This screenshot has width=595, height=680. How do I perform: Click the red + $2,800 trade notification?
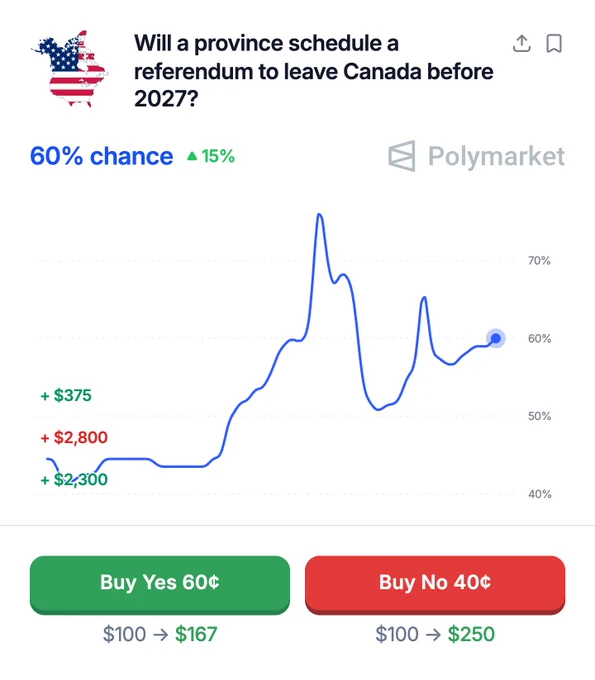74,438
